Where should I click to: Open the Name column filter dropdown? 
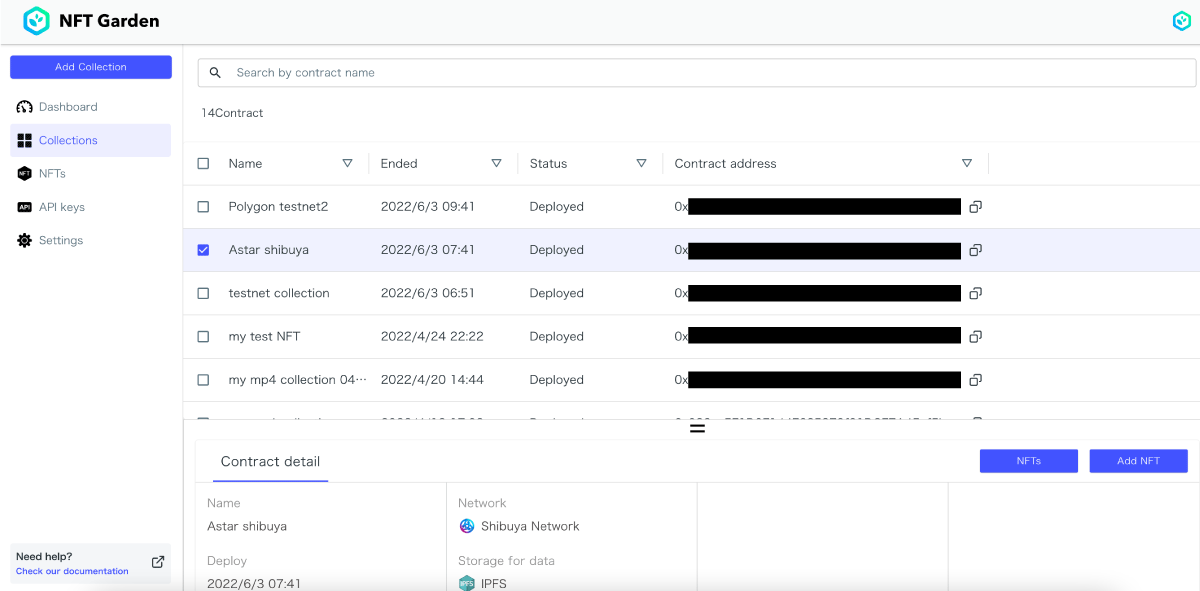coord(347,164)
